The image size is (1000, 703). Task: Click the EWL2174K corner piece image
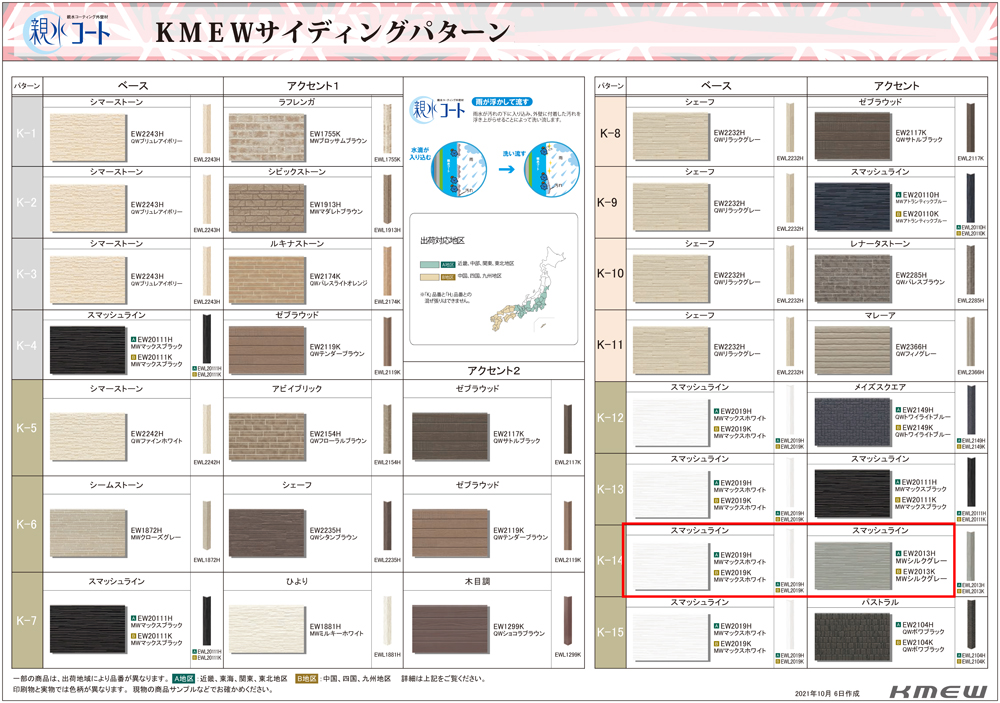(386, 270)
